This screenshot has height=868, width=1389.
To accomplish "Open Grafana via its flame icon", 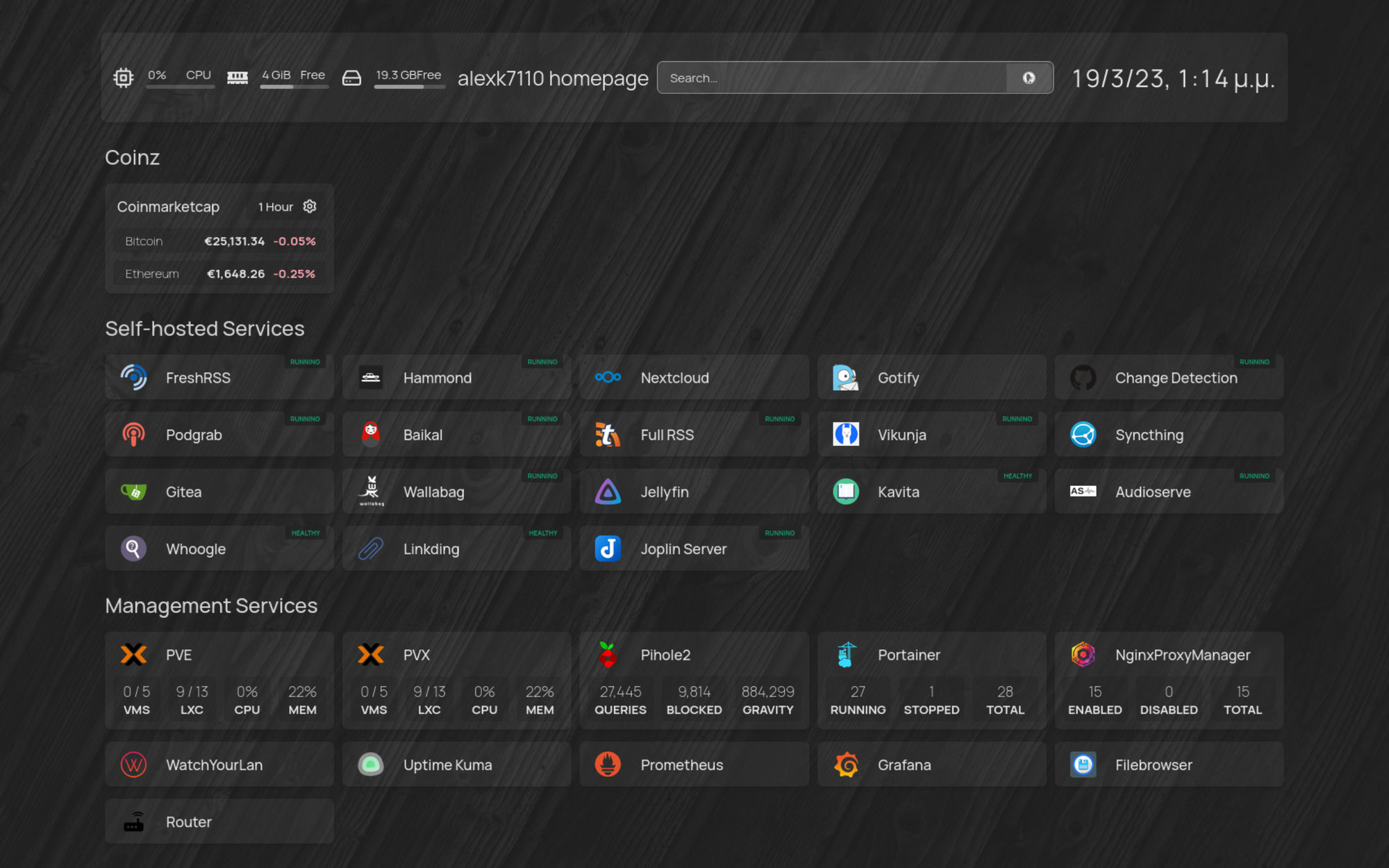I will (846, 765).
